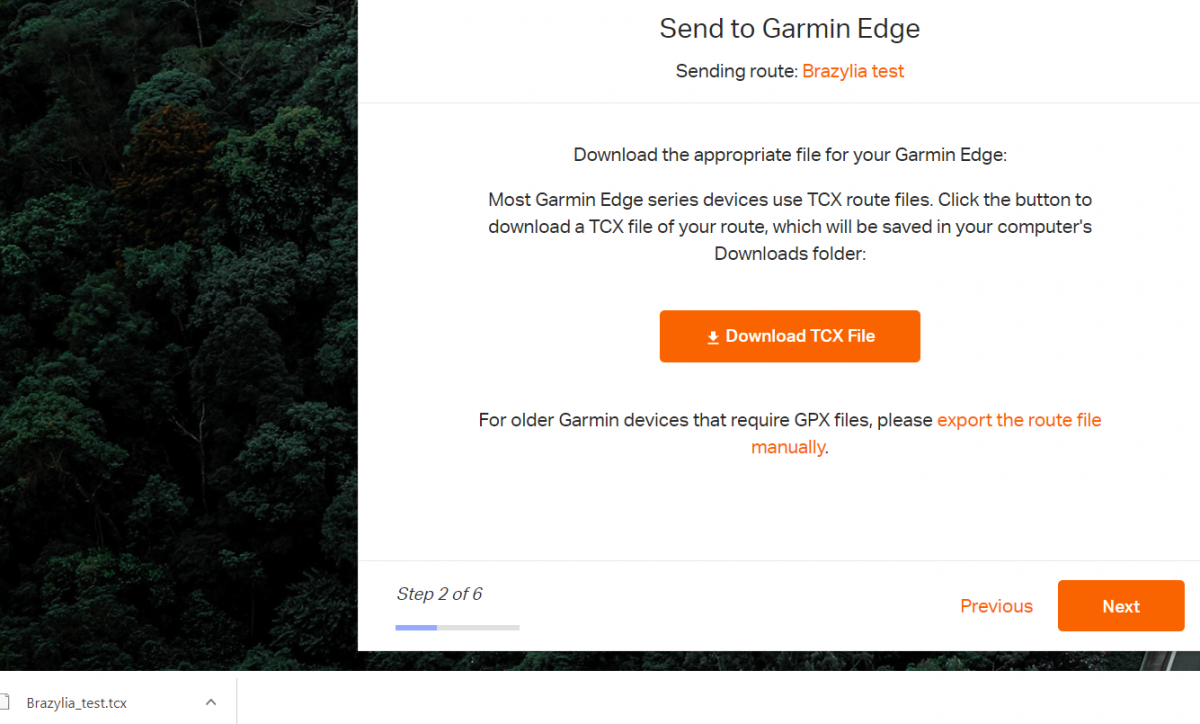
Task: Open the Brazylia test route link
Action: tap(853, 71)
